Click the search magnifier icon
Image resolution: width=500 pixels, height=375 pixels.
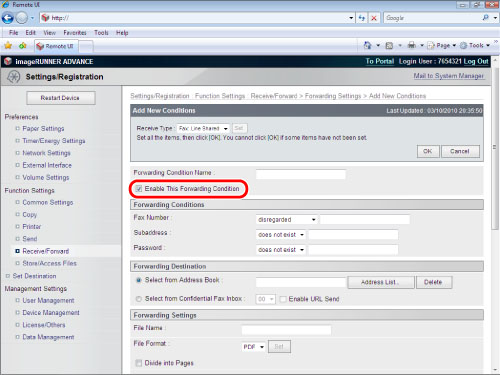pyautogui.click(x=485, y=18)
